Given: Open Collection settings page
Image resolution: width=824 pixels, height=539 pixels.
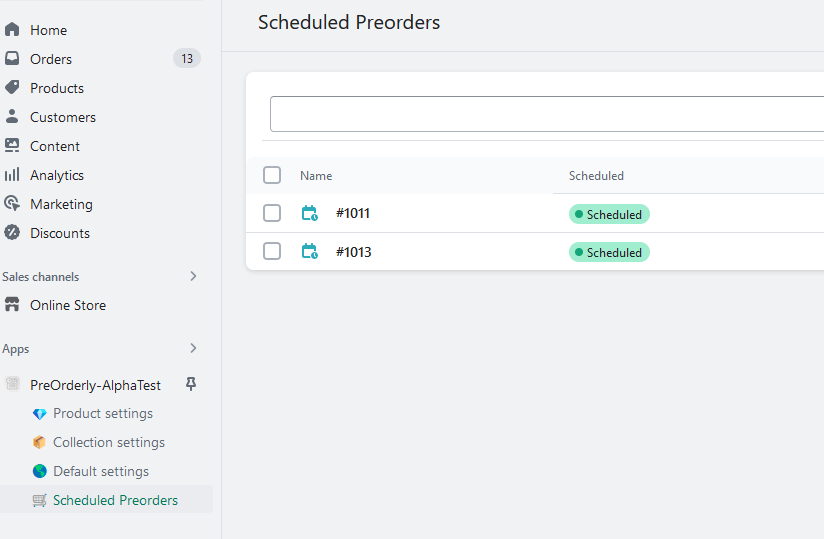Looking at the screenshot, I should [x=108, y=442].
